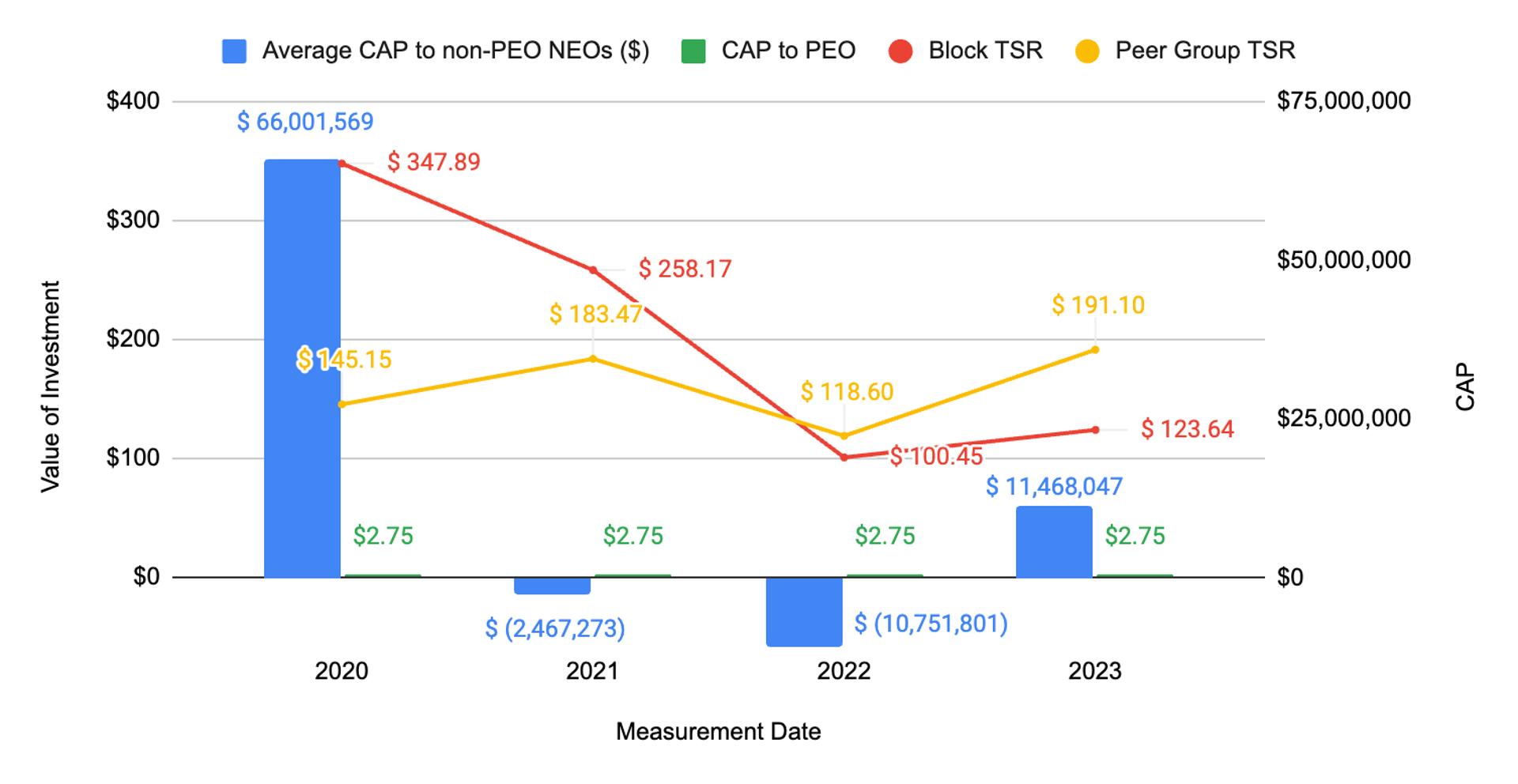Click the Block TSR point for 2021

[x=593, y=270]
